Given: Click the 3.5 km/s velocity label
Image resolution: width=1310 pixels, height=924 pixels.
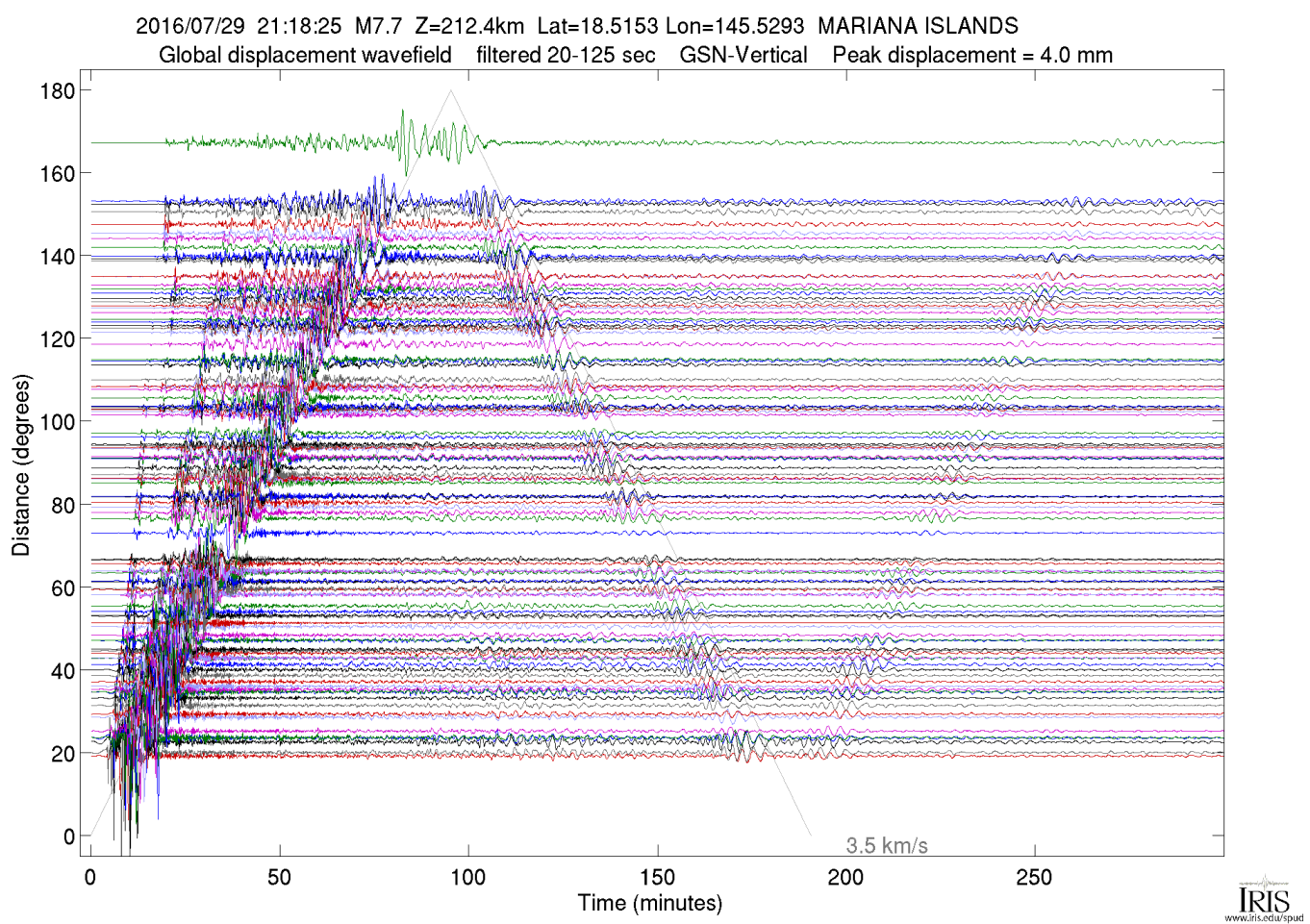Looking at the screenshot, I should tap(886, 845).
